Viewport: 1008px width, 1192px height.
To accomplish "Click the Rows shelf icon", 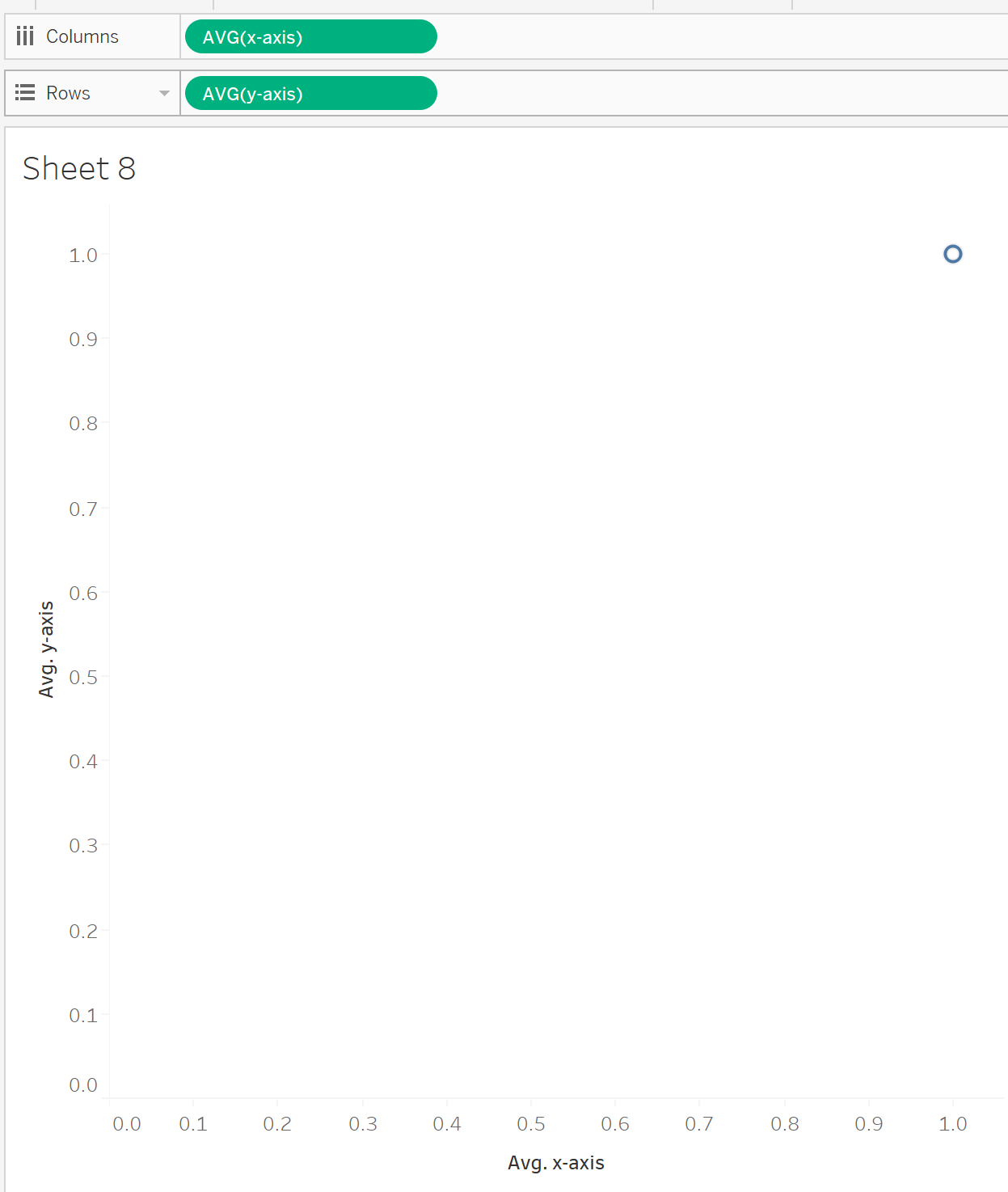I will 25,92.
